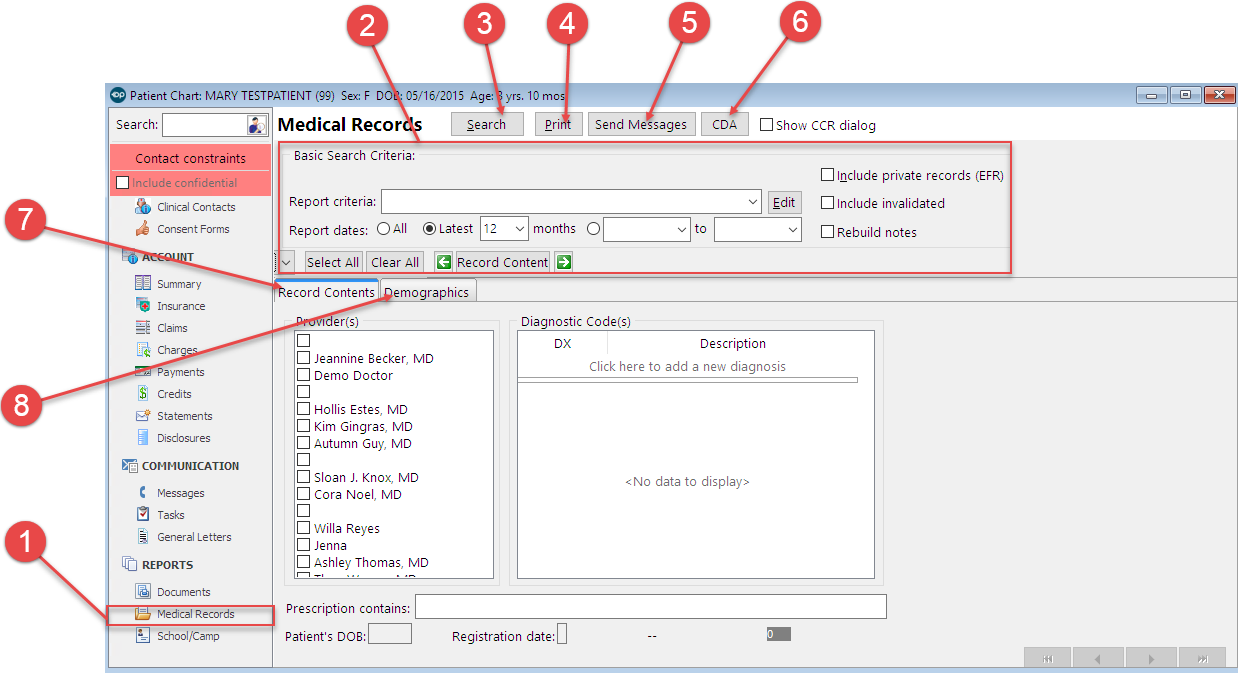Select the Latest months radio button

(430, 229)
